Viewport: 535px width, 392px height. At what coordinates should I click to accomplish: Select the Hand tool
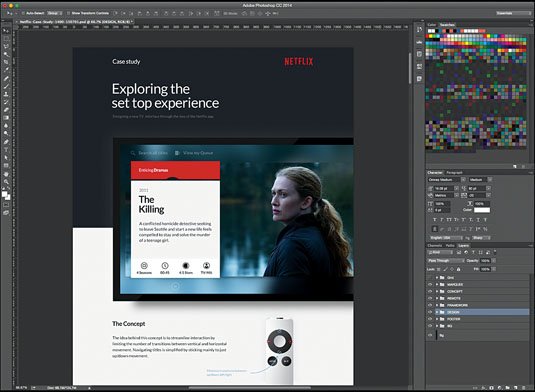6,174
